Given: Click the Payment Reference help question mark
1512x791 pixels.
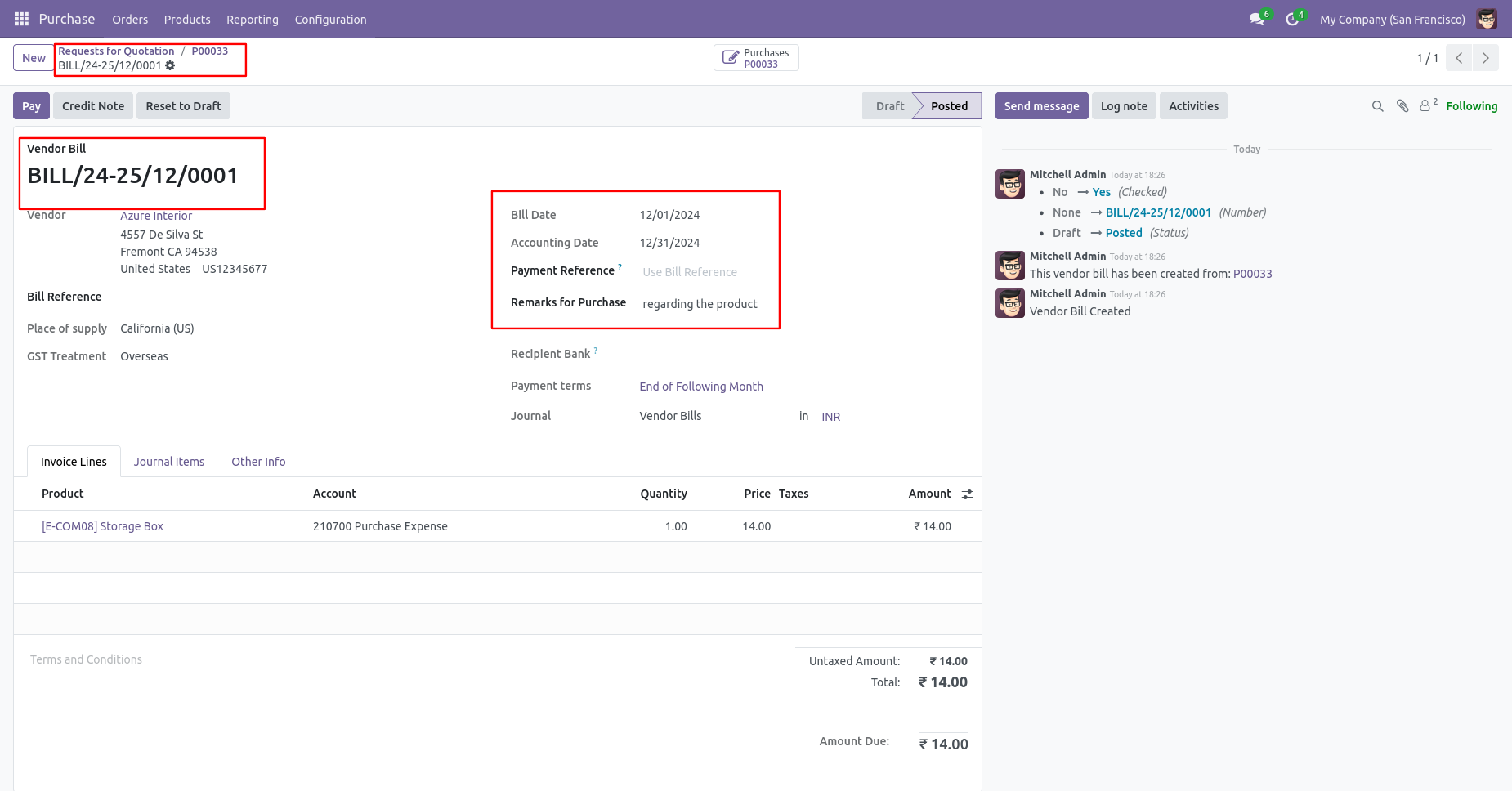Looking at the screenshot, I should point(620,267).
